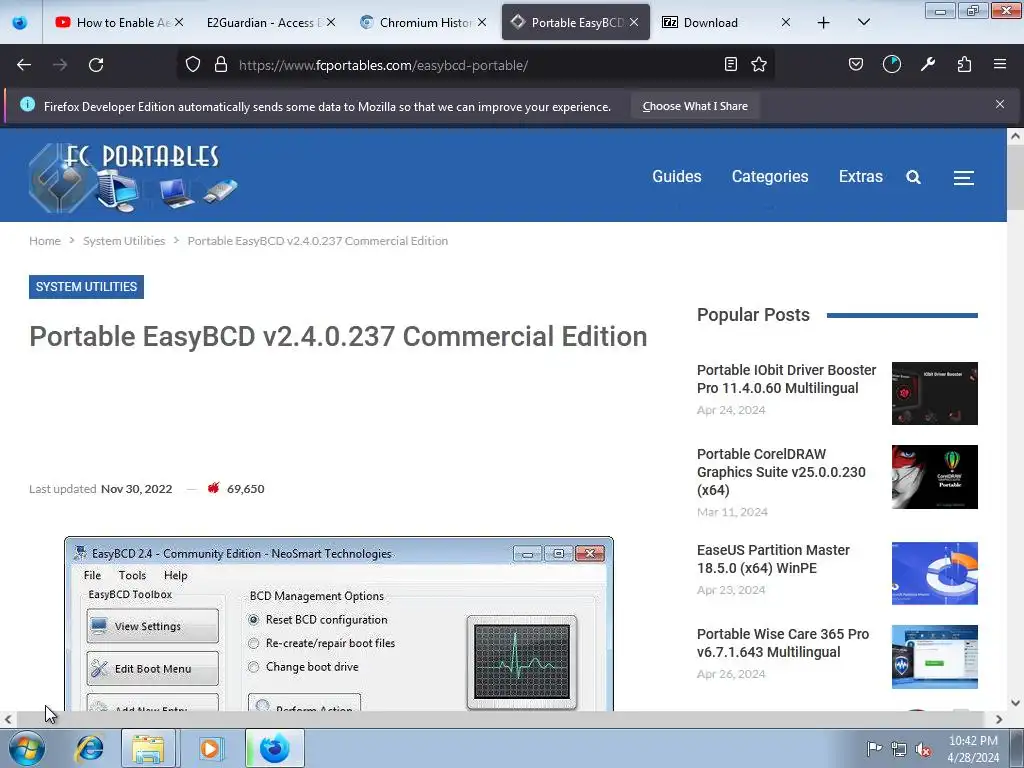
Task: Open the Firefox application hamburger menu
Action: pyautogui.click(x=1000, y=64)
